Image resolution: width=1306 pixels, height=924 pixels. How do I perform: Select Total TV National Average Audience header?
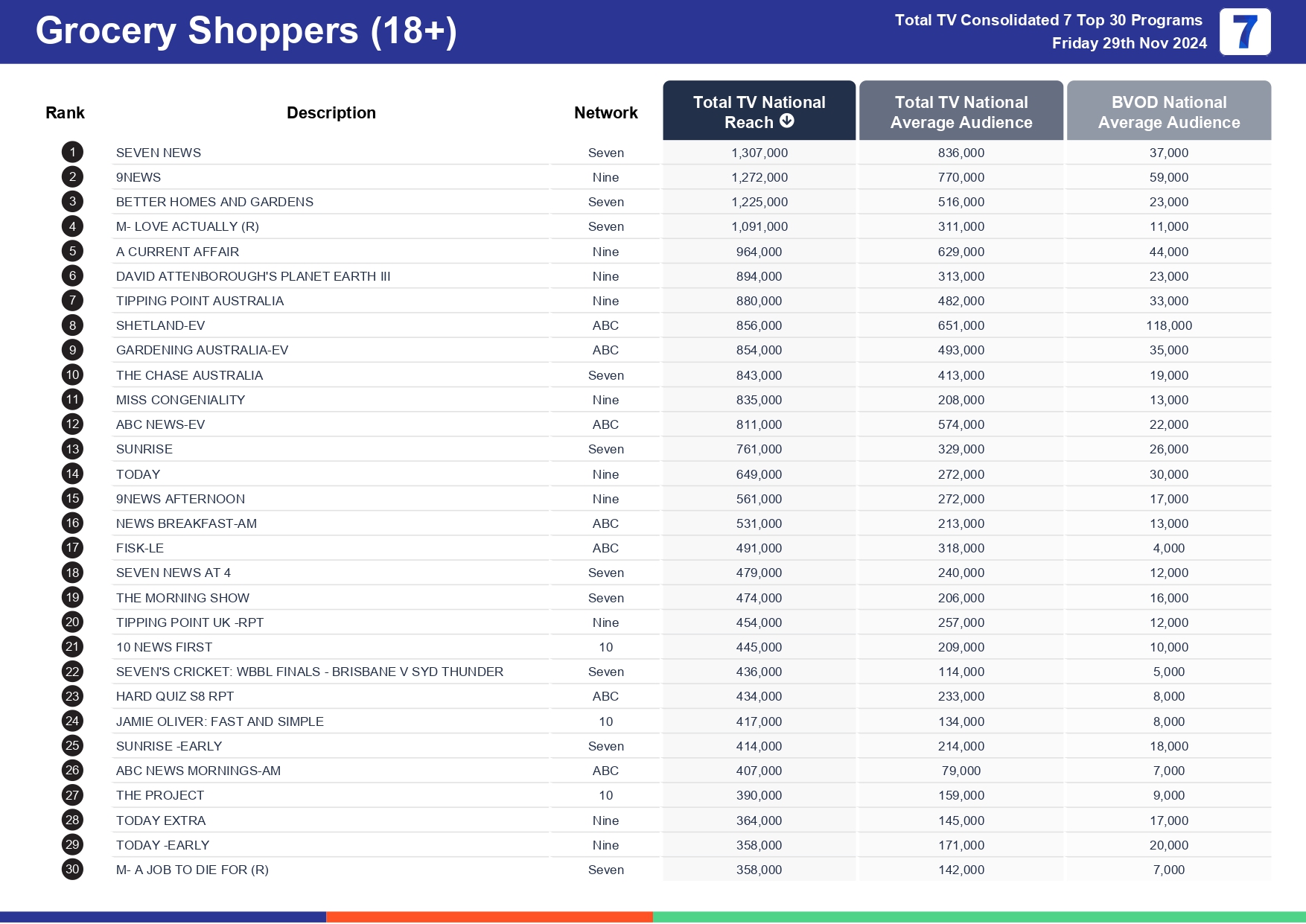click(x=961, y=112)
